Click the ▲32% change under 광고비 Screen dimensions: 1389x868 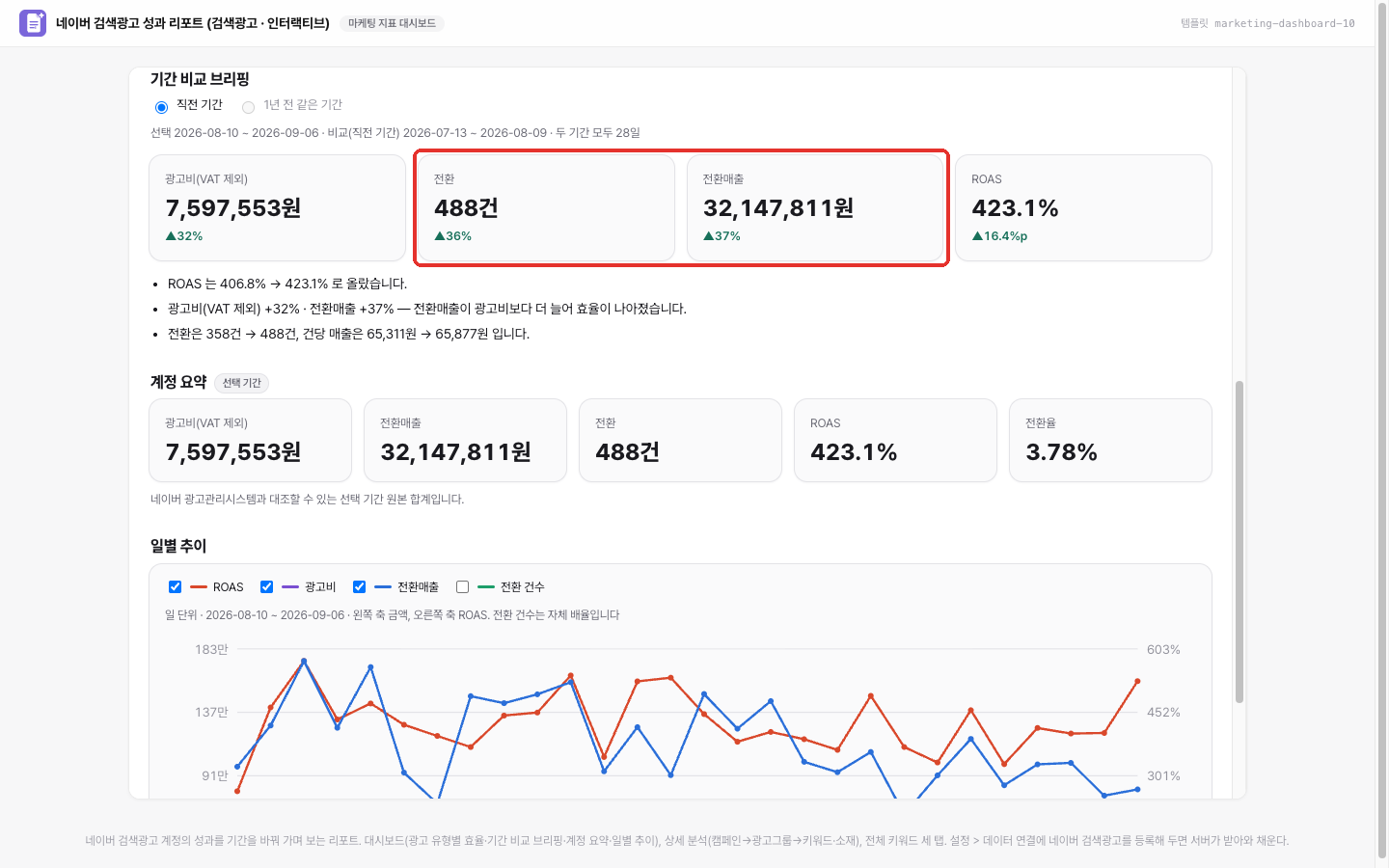[184, 236]
